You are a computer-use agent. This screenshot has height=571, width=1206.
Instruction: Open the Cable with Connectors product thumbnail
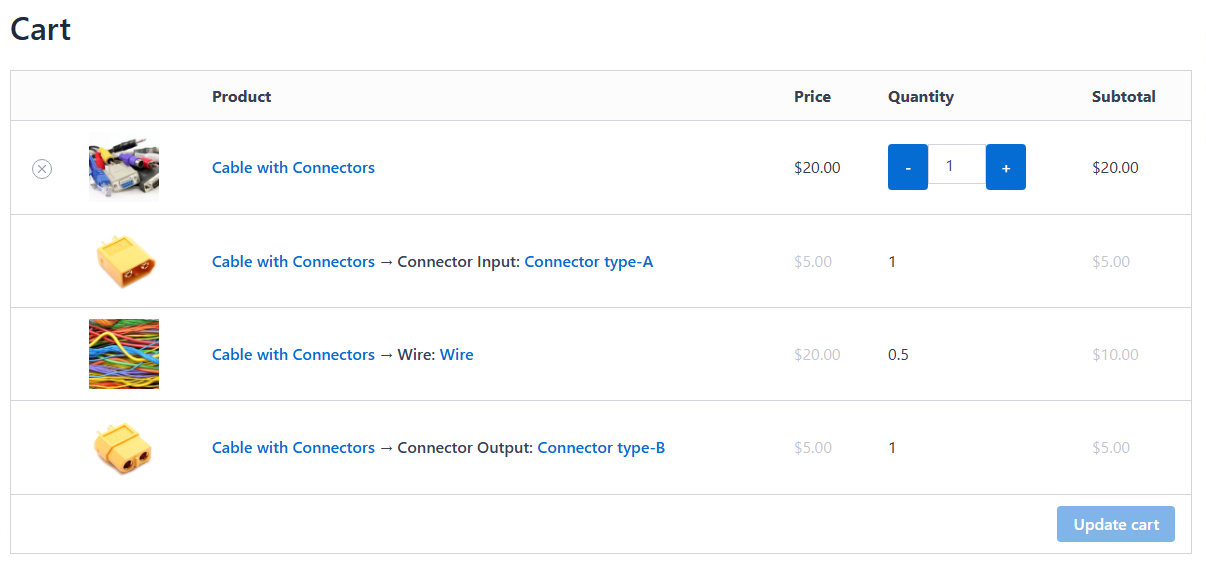pos(124,168)
